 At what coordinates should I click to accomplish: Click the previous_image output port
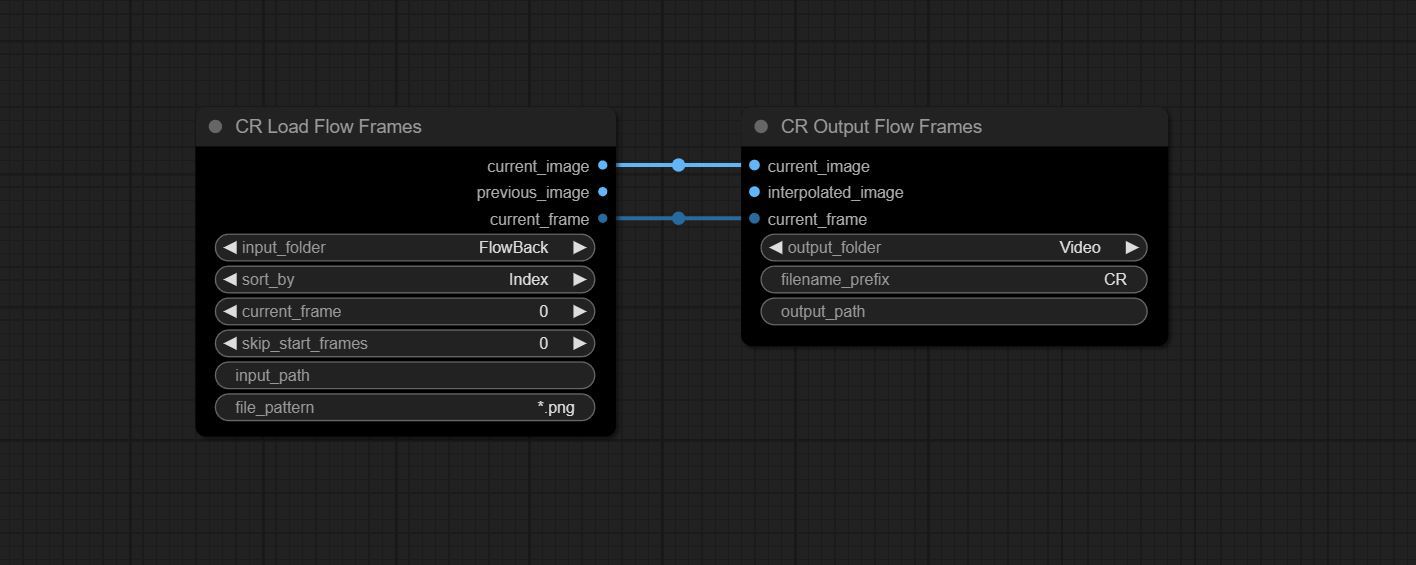[602, 192]
